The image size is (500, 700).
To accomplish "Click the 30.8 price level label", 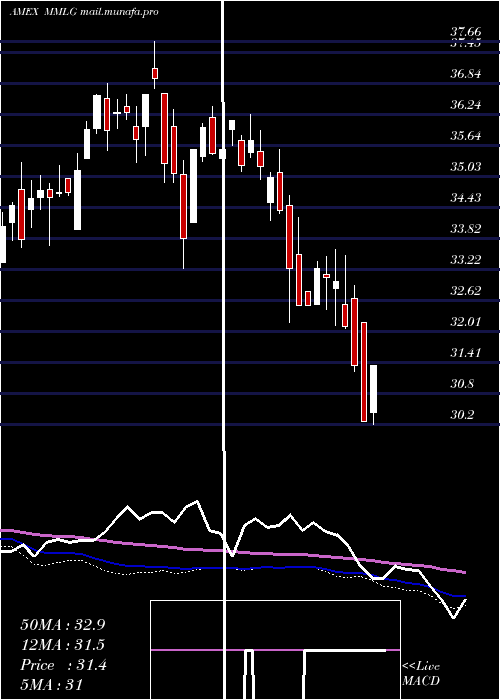I will 462,384.
